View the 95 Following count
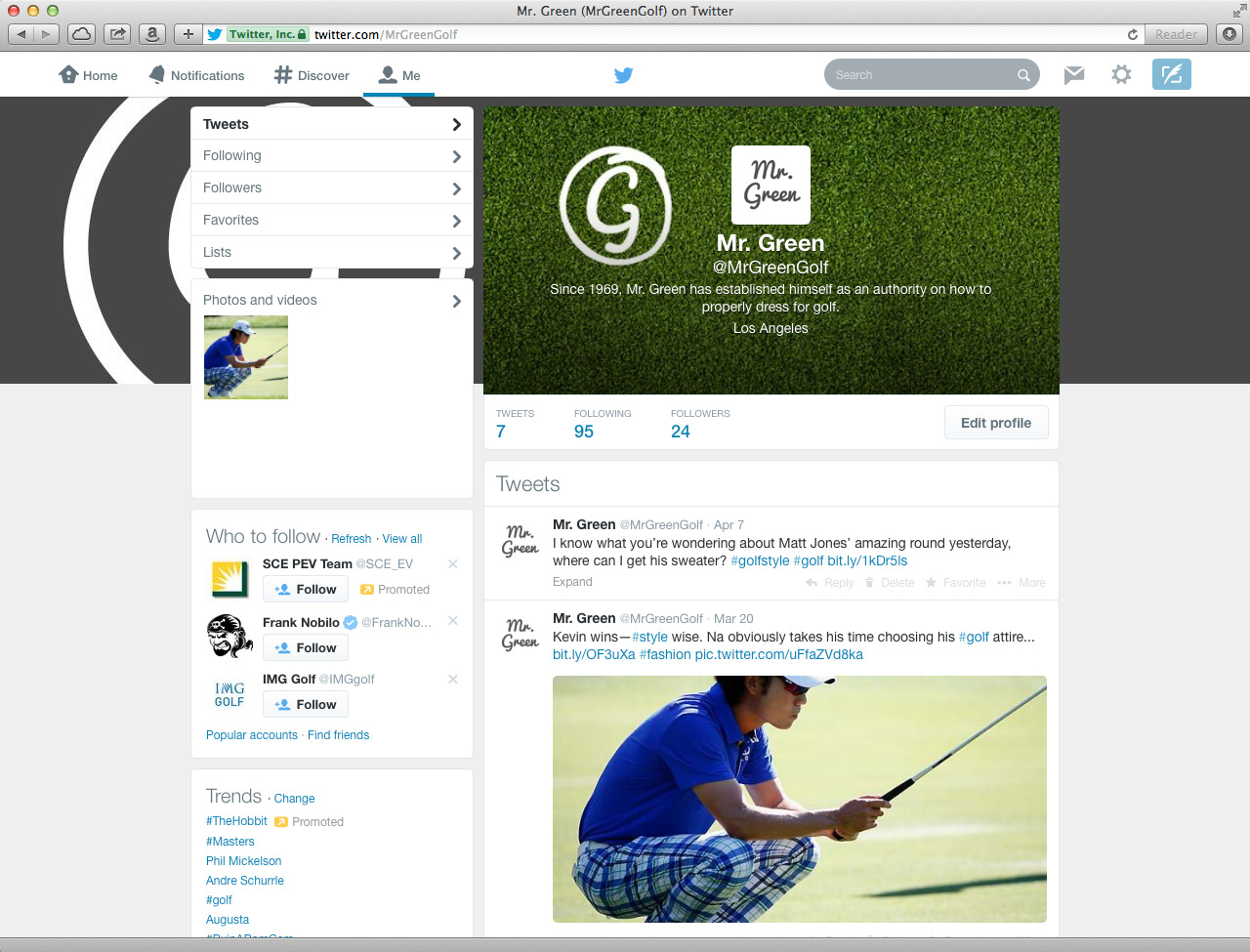The image size is (1250, 952). [x=603, y=424]
